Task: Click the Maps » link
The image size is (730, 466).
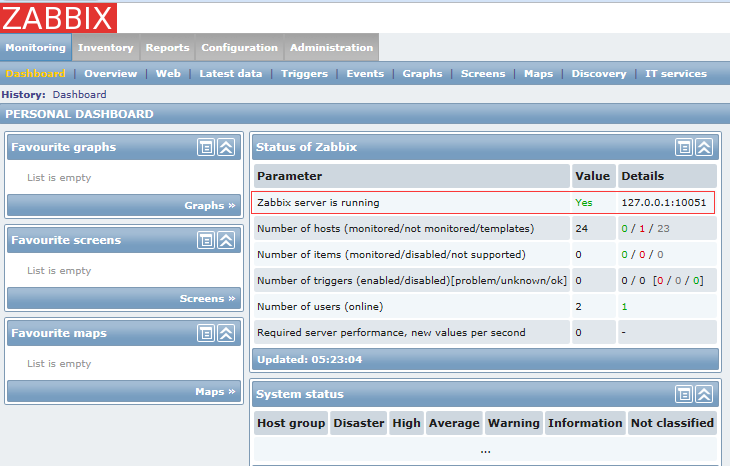Action: tap(215, 392)
